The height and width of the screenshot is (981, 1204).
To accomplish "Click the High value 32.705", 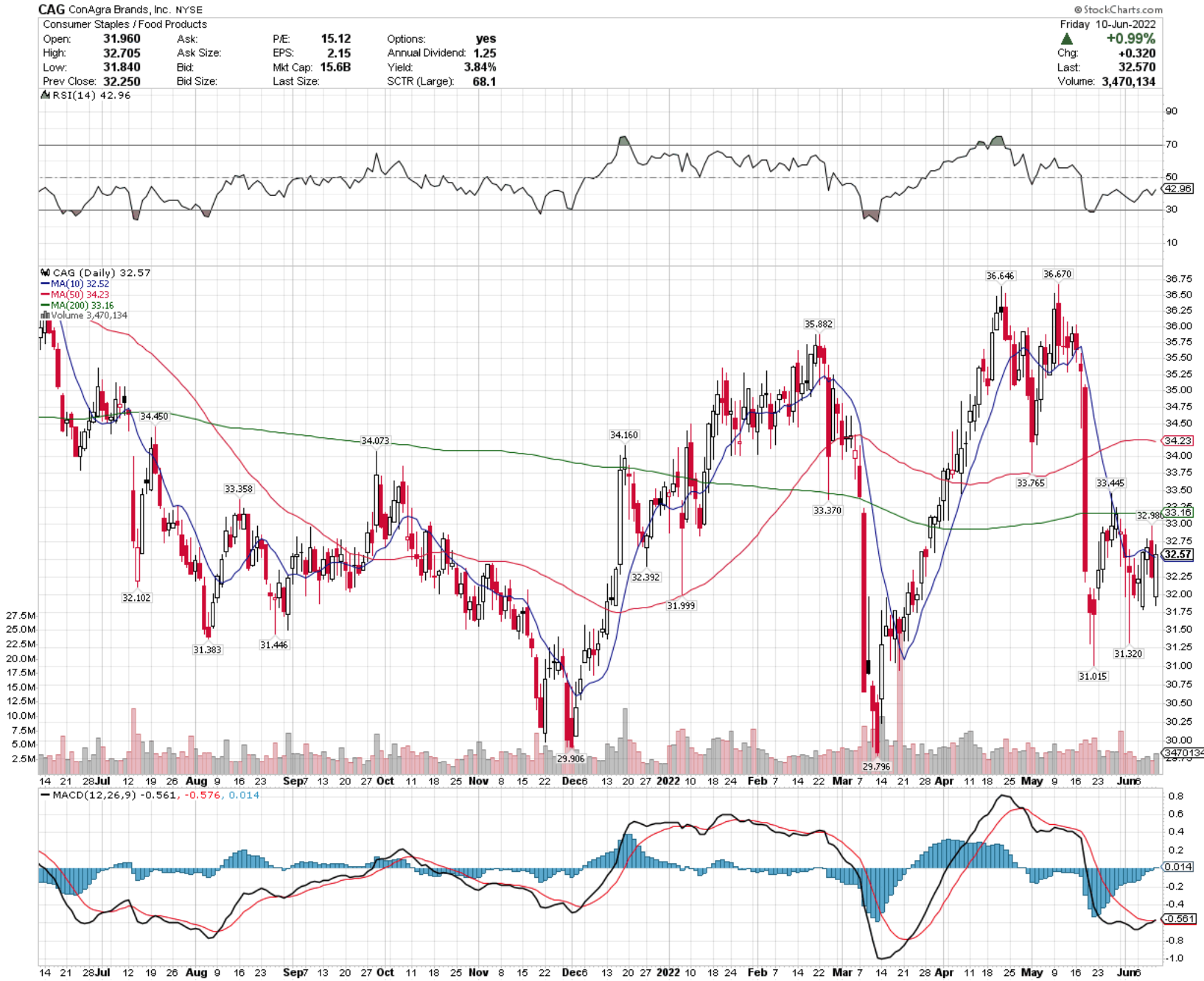I will (122, 53).
